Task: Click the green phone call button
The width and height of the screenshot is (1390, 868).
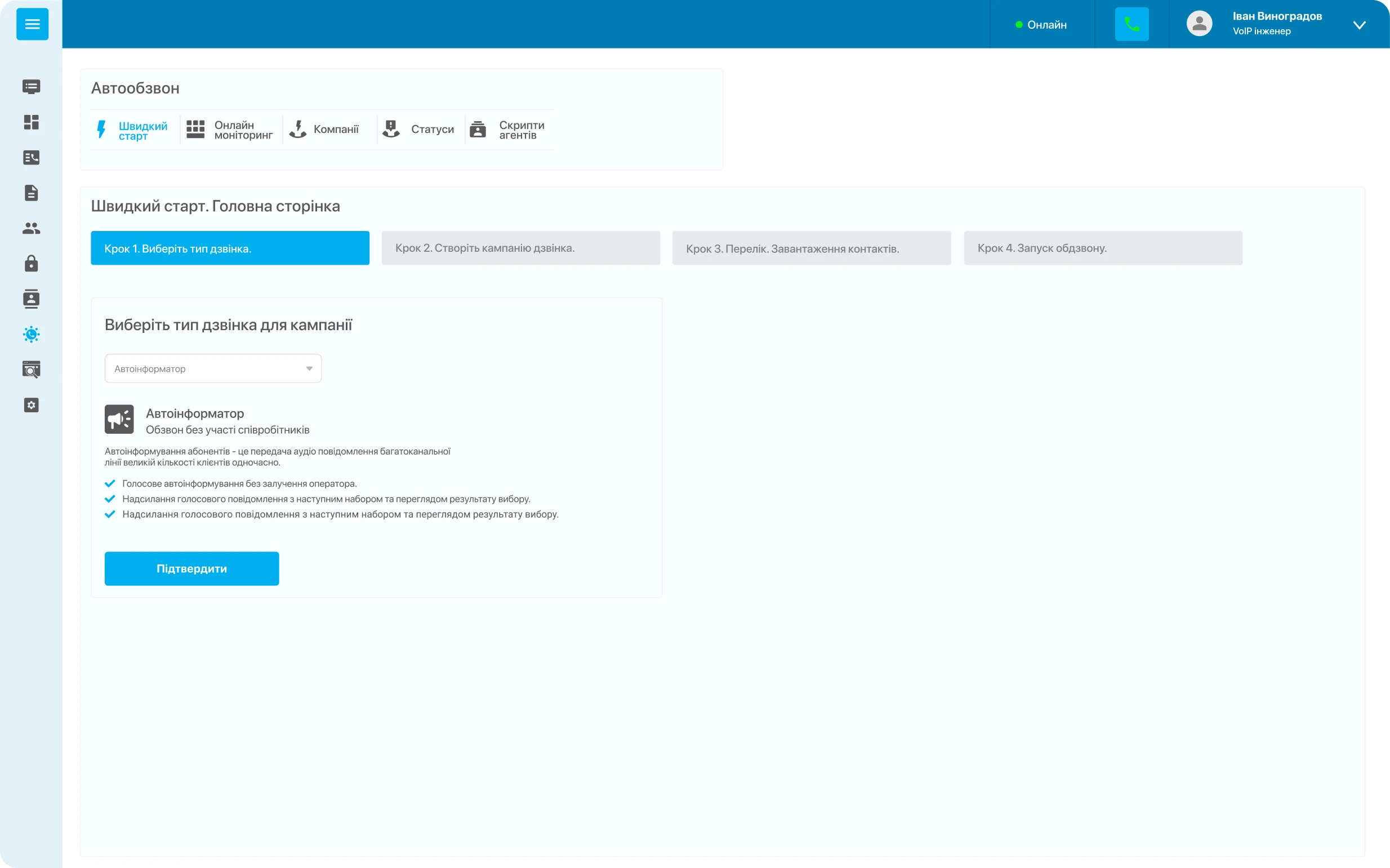Action: [x=1131, y=24]
